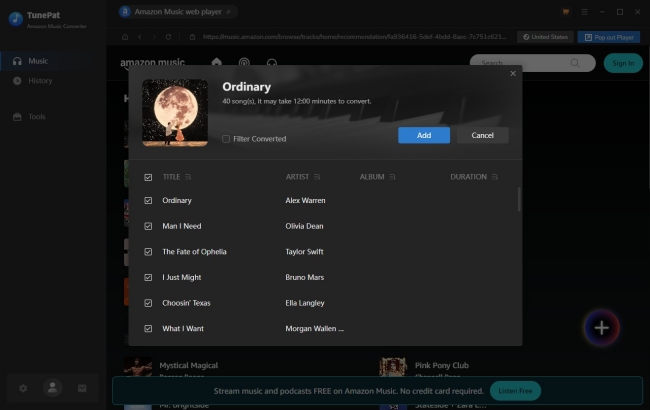Click the Add button

point(424,136)
